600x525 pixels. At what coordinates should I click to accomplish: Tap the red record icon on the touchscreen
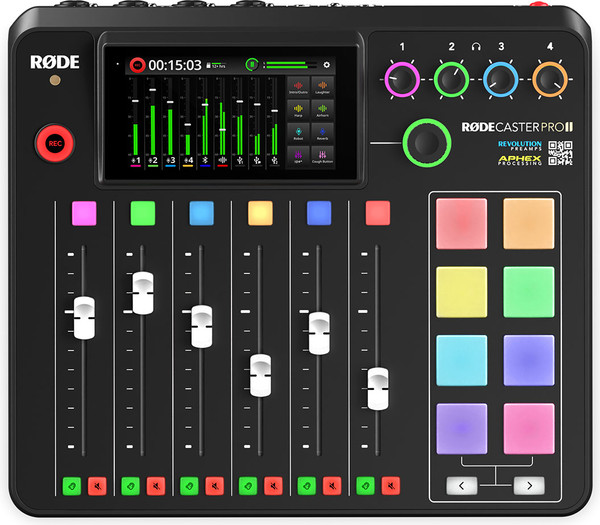tap(137, 65)
